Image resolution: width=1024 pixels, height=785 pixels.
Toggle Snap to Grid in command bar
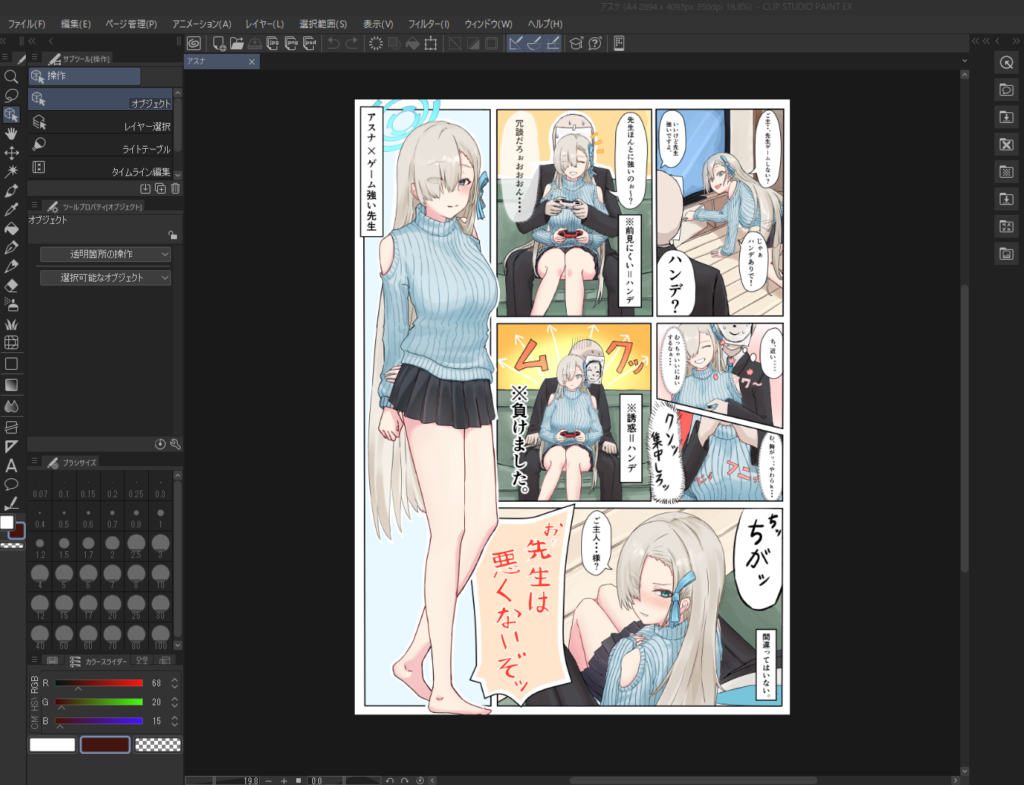click(552, 44)
